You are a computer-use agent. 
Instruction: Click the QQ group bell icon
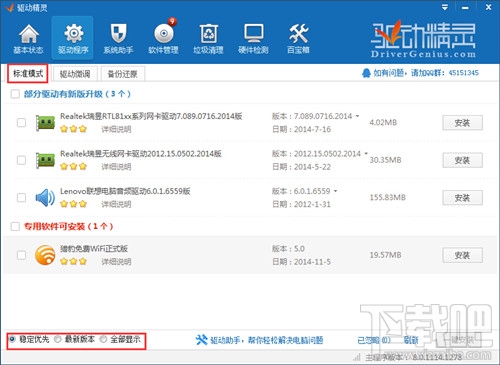366,73
